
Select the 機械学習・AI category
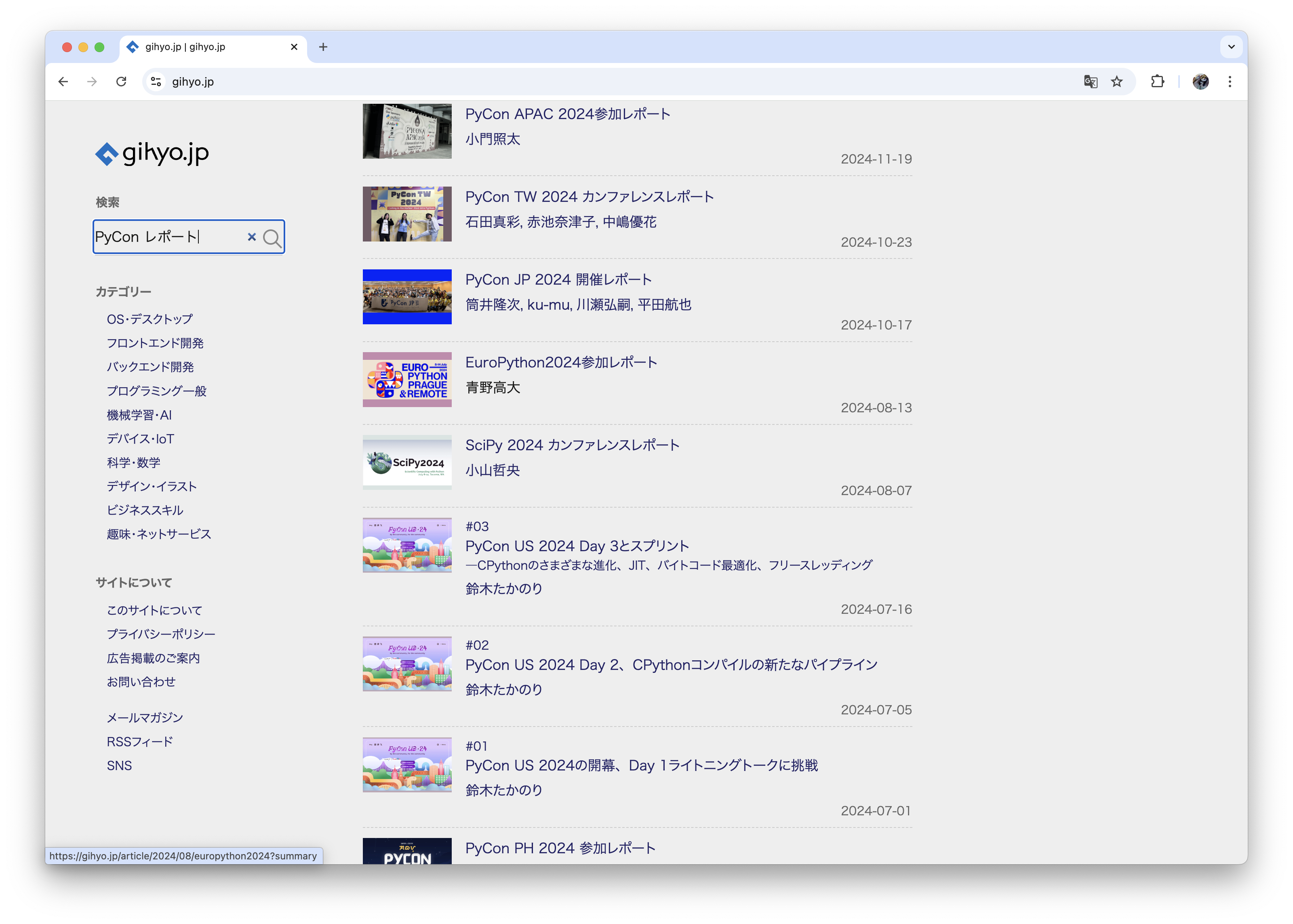click(x=139, y=415)
